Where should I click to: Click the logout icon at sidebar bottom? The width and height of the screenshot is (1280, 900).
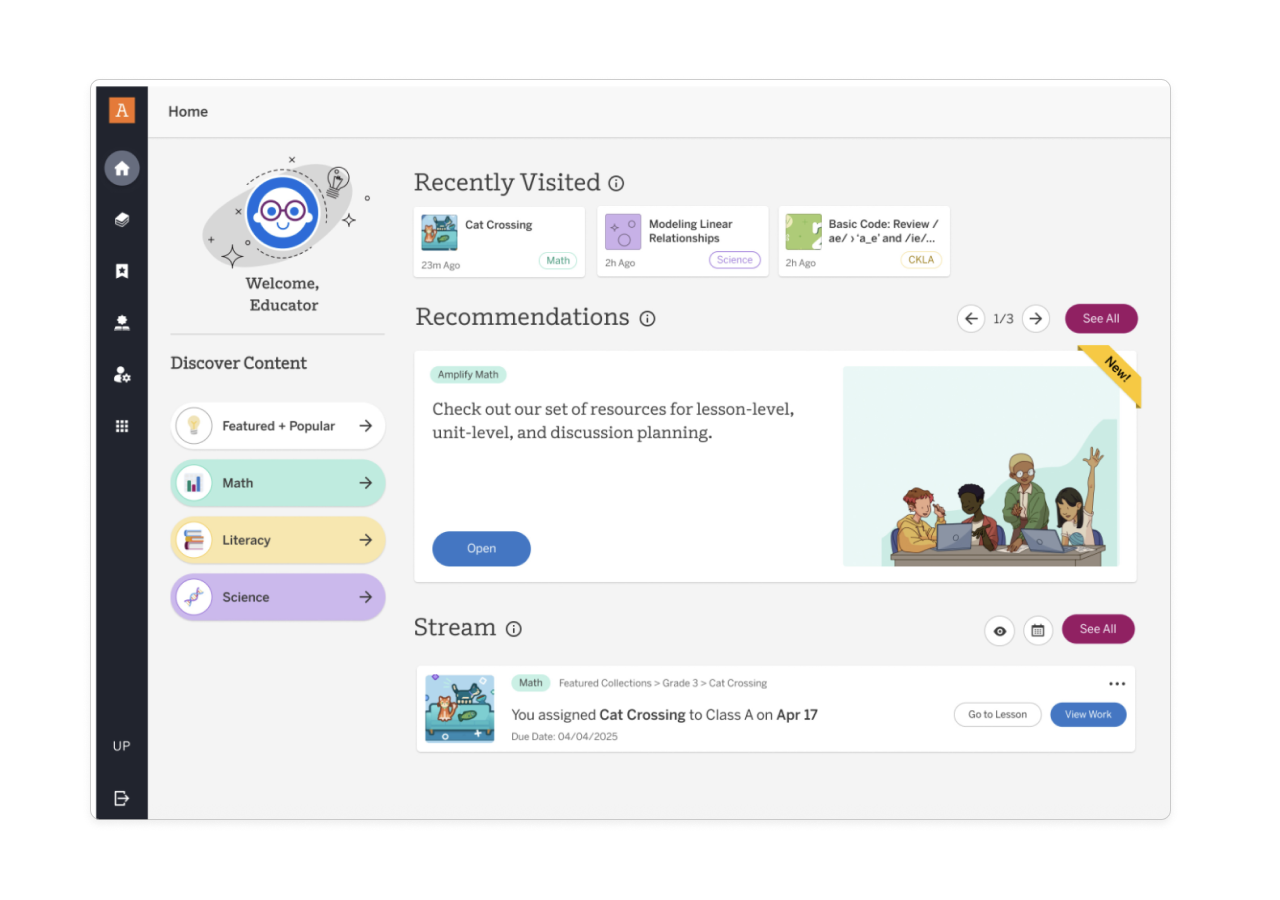pos(122,798)
